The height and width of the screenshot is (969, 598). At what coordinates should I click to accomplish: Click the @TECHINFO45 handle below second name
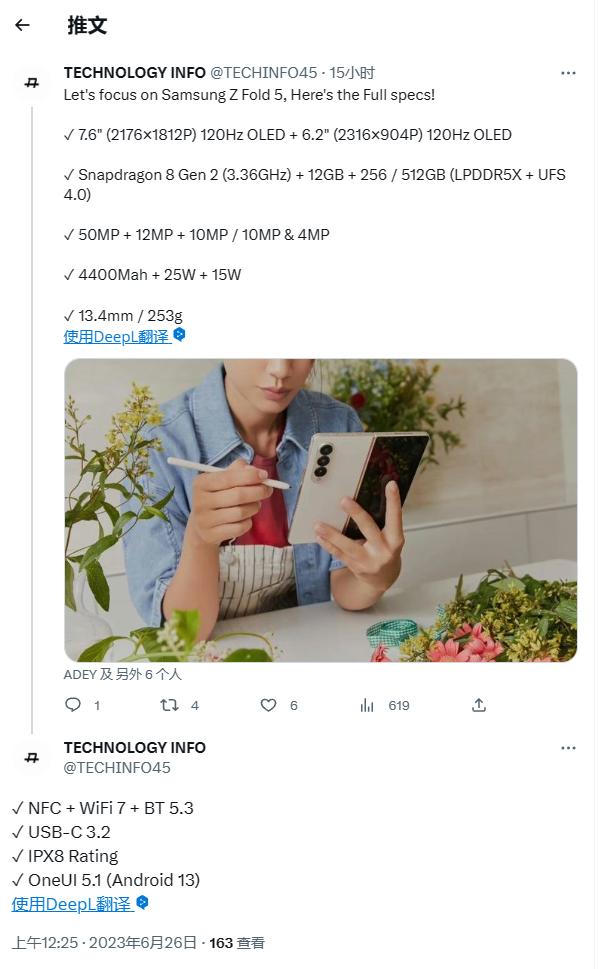coord(117,768)
